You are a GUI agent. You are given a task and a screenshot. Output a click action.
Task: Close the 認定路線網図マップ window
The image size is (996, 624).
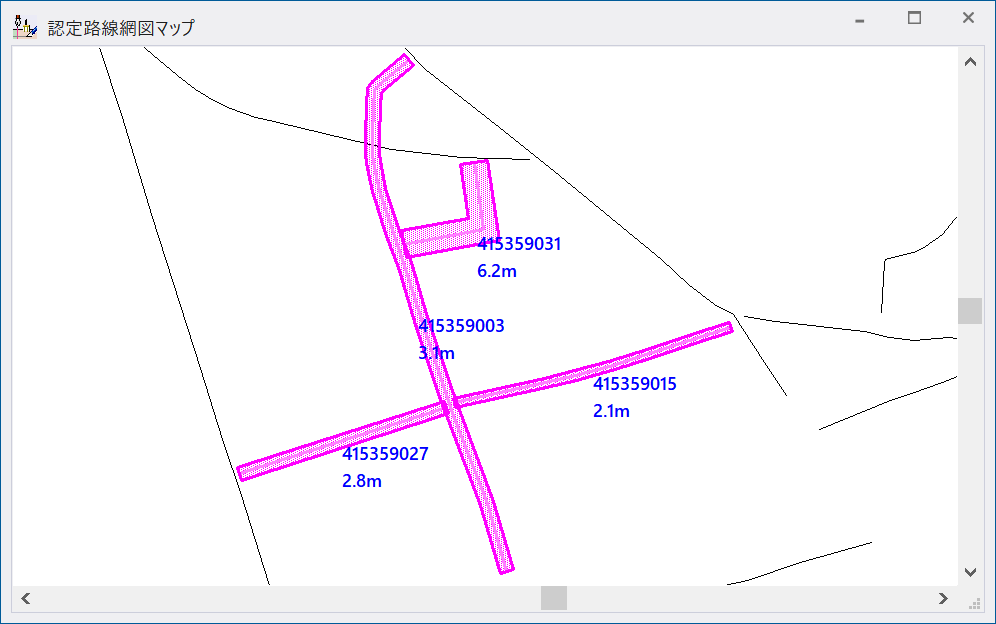pos(968,18)
